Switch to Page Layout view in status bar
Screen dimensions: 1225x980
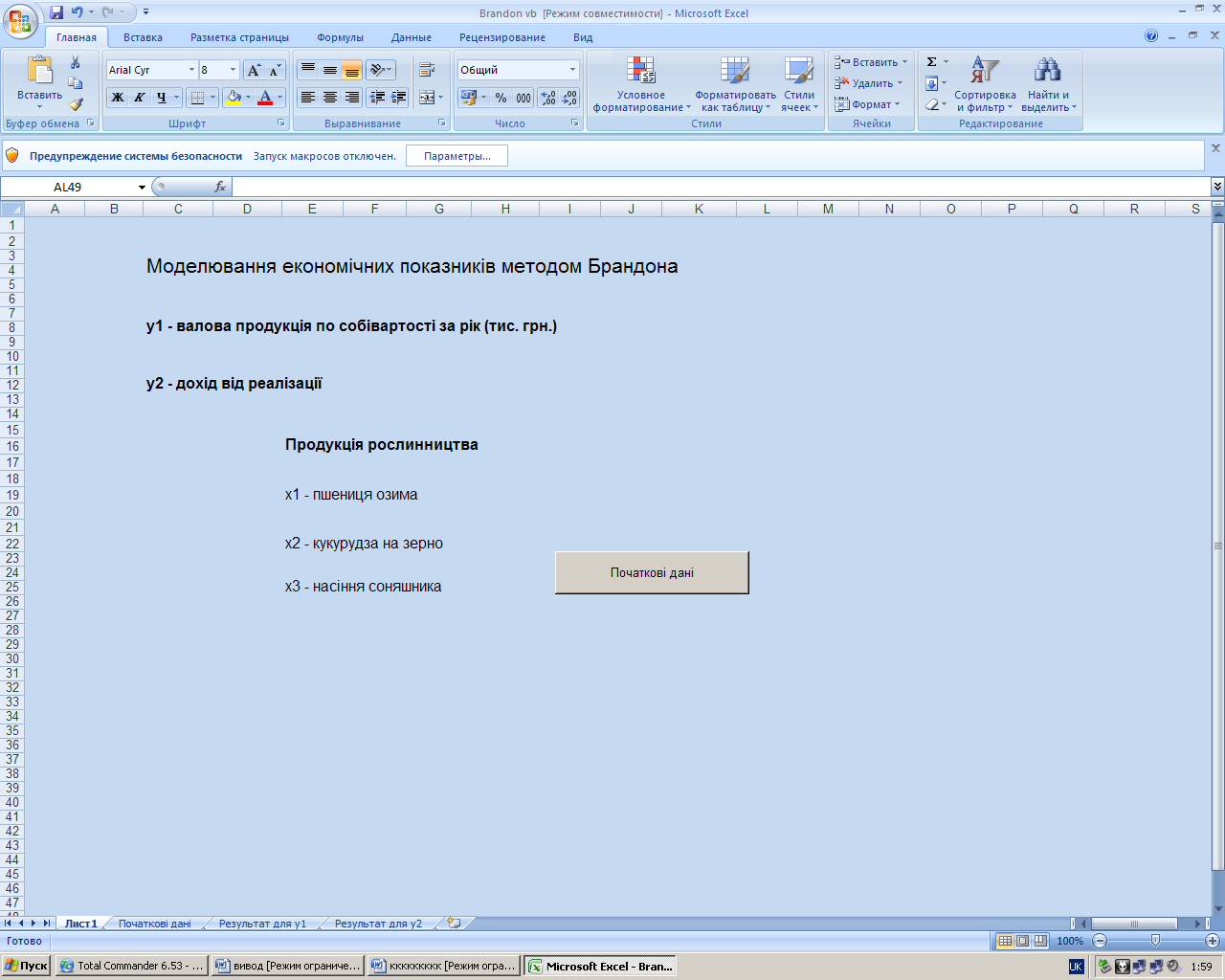(1022, 941)
